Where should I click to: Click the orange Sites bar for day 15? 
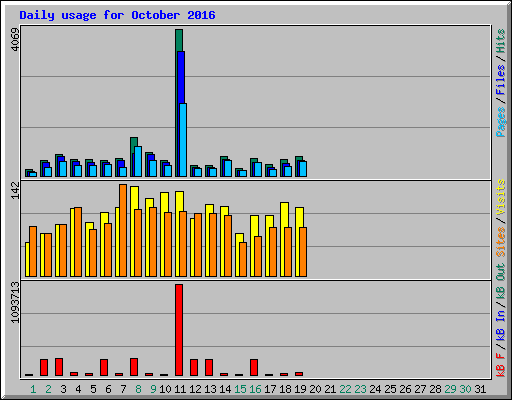(243, 259)
